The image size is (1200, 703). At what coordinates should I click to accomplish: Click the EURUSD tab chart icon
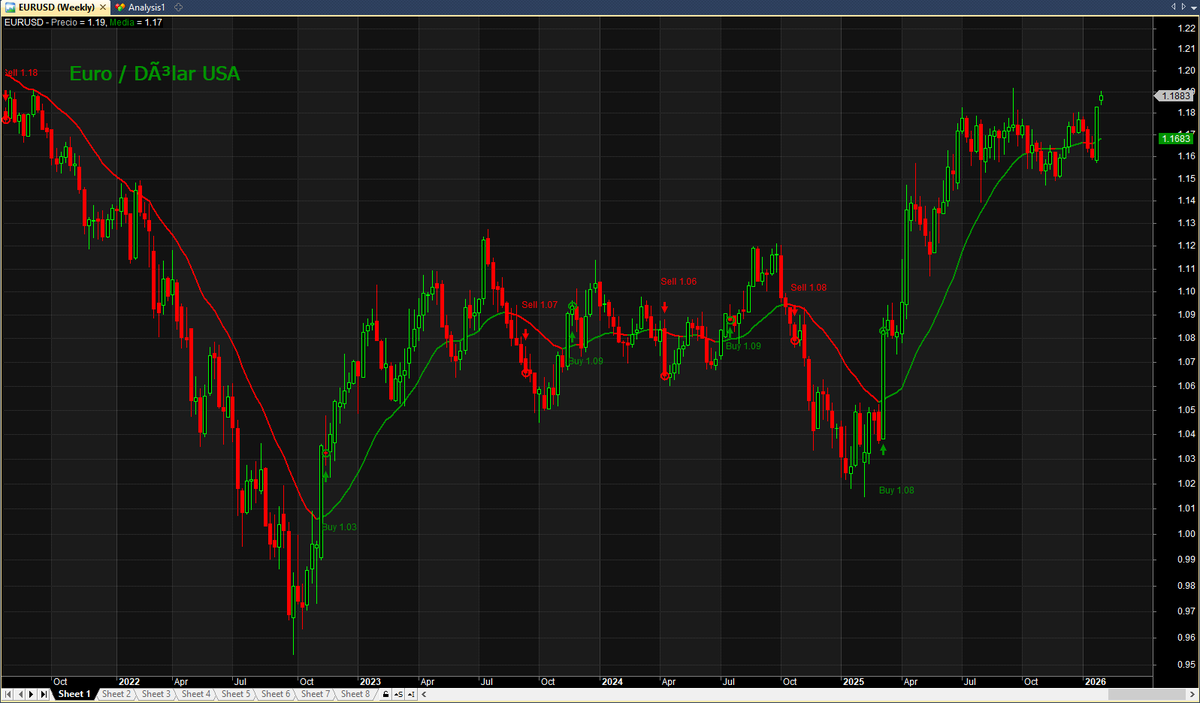click(10, 7)
